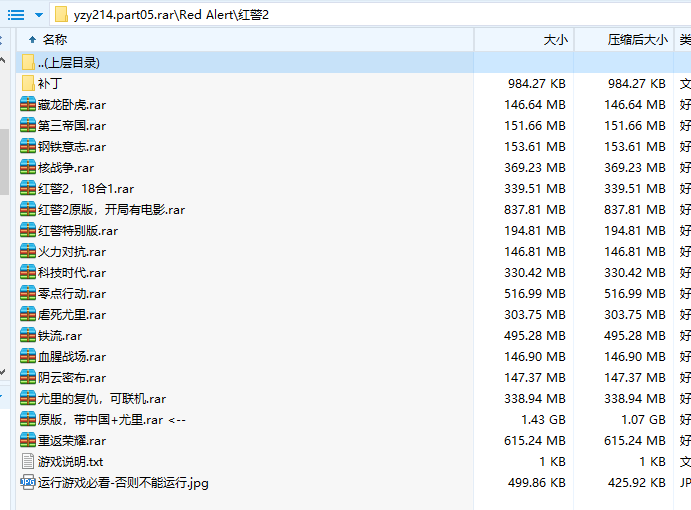Select the 零点行动.rar archive icon

coord(28,293)
